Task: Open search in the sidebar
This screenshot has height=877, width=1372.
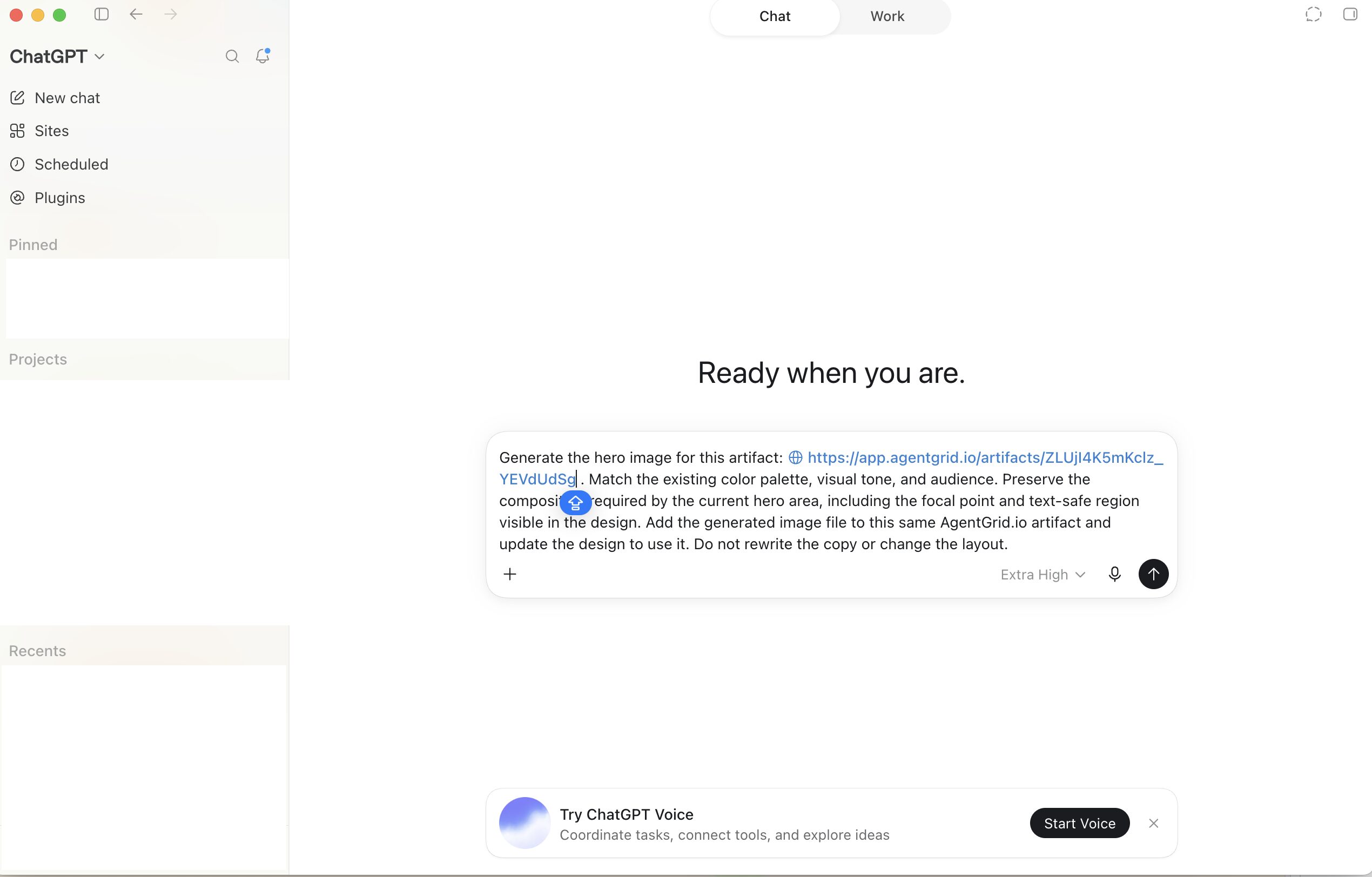Action: (232, 56)
